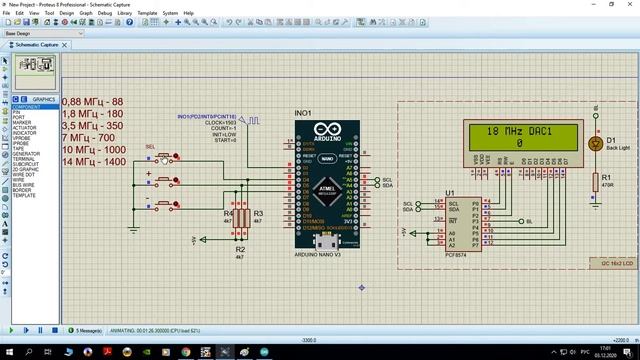Open the Tool menu
The width and height of the screenshot is (640, 360).
point(49,13)
